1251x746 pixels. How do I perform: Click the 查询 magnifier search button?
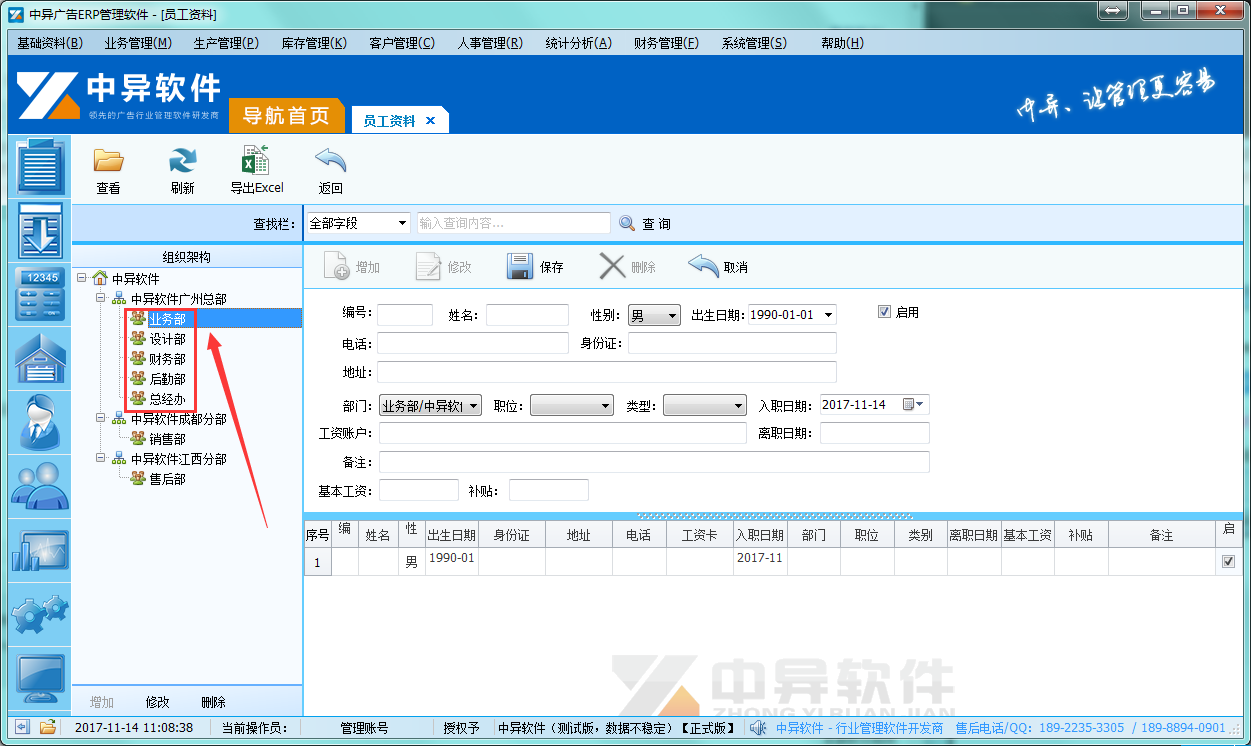[645, 224]
